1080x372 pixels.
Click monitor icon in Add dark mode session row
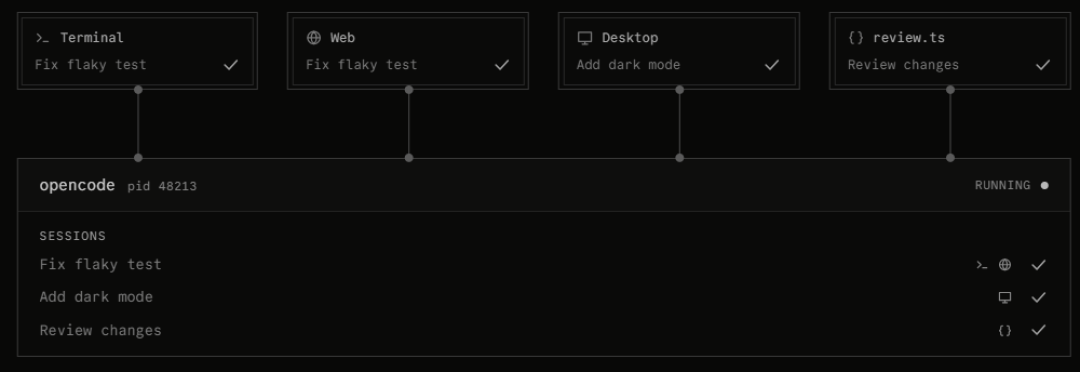click(1005, 298)
